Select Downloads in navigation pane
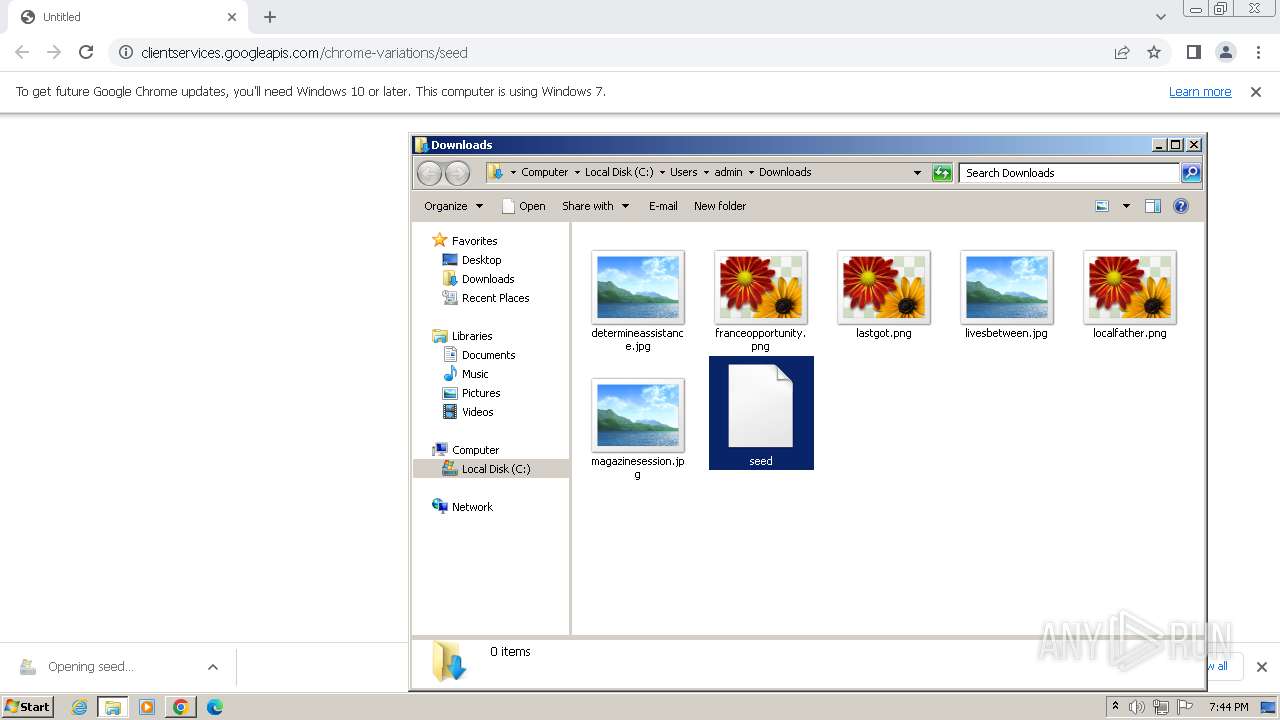 pyautogui.click(x=488, y=279)
